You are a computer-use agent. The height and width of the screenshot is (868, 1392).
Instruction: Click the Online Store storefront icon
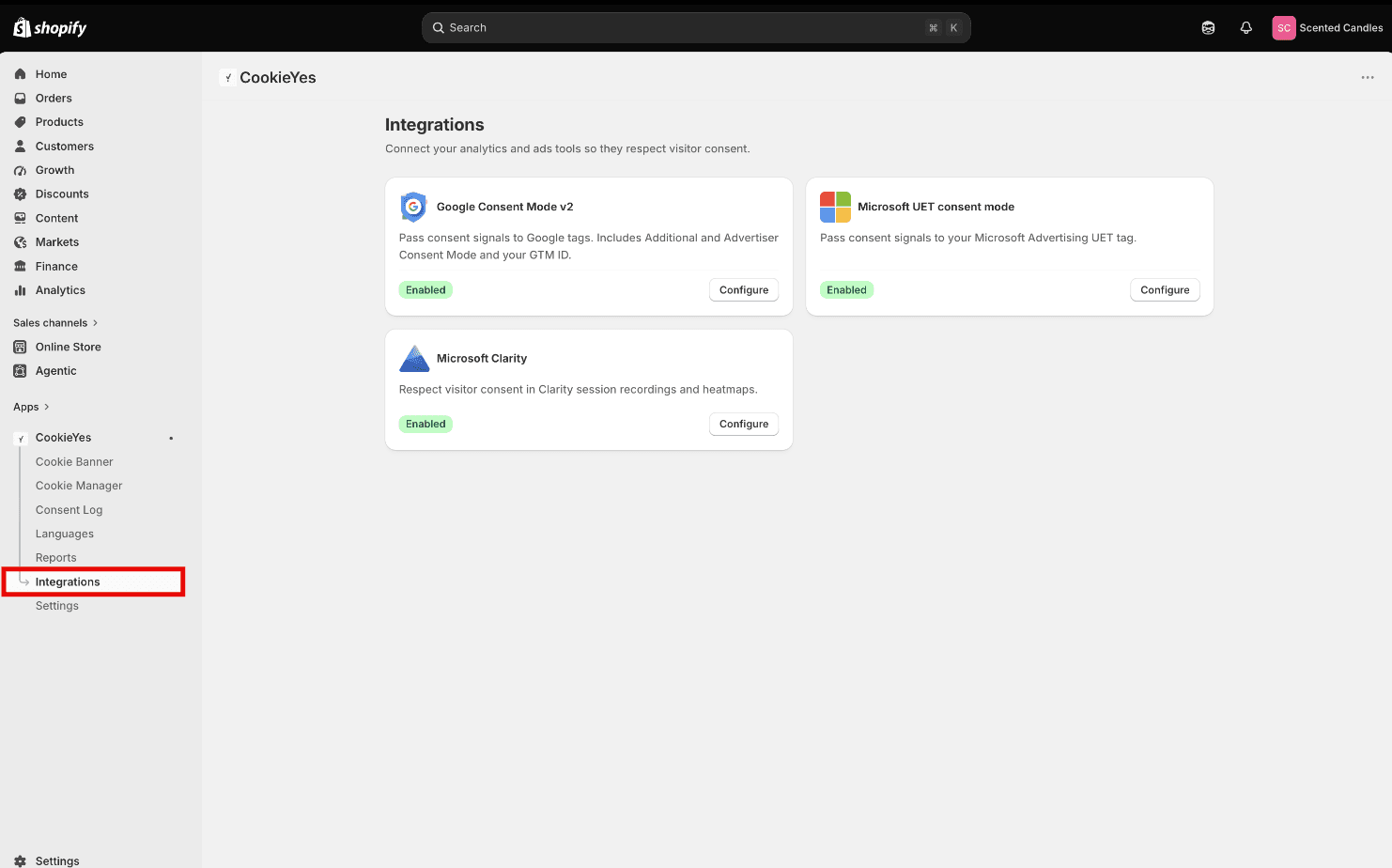[x=20, y=347]
